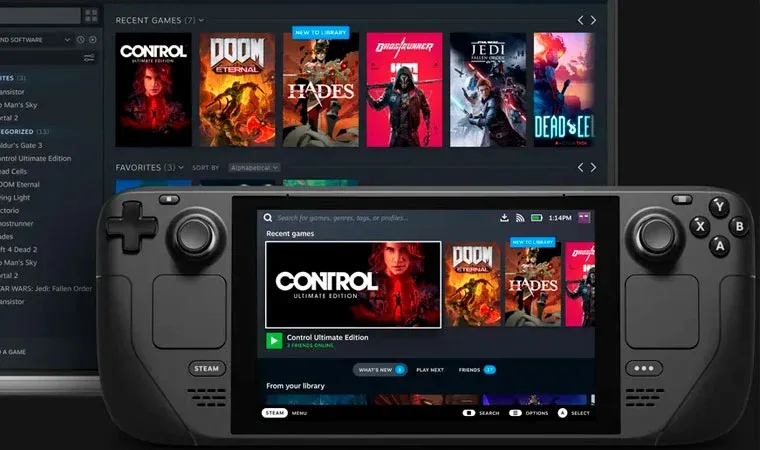The image size is (760, 450).
Task: Click Control Ultimate Edition title on Deck
Action: pos(327,337)
